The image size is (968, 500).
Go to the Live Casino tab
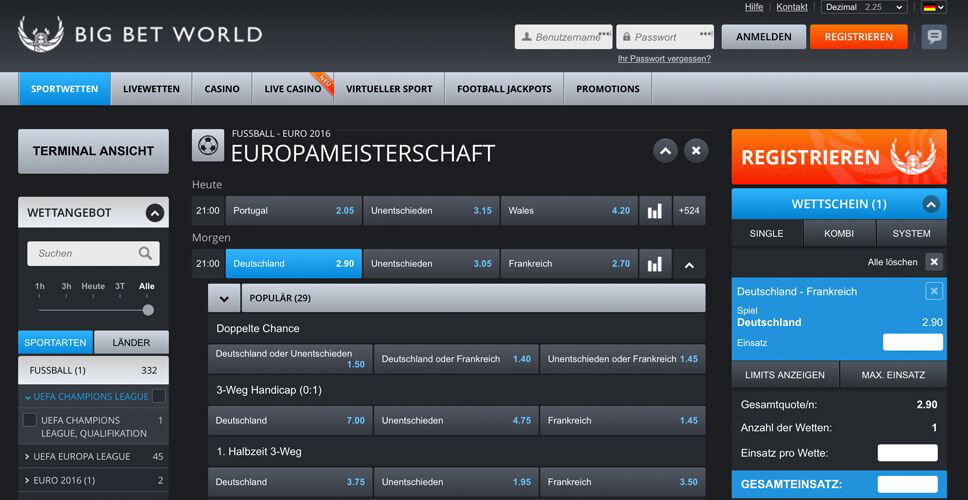click(293, 89)
